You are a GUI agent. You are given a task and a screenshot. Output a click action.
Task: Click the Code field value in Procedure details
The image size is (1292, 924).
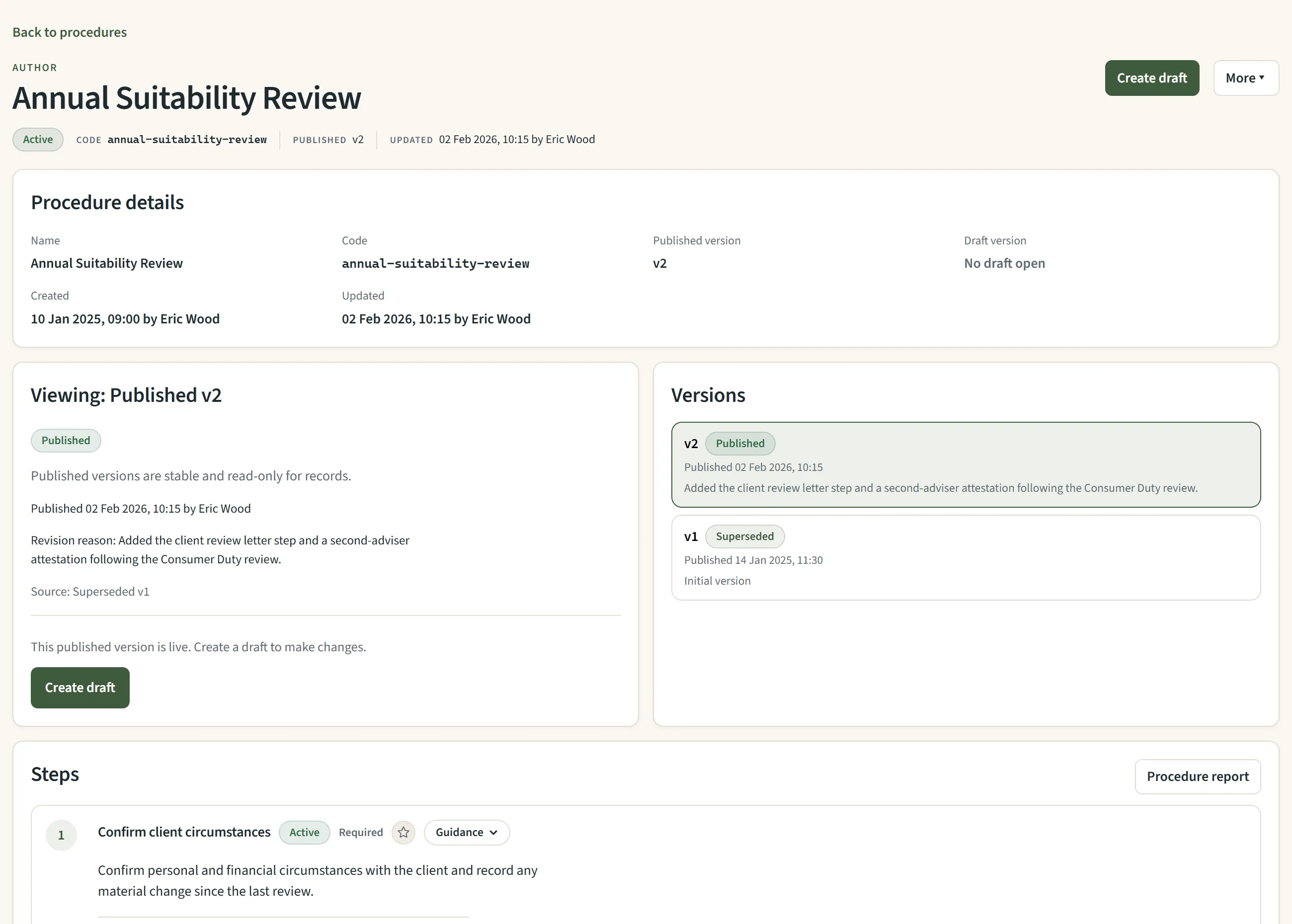[435, 263]
